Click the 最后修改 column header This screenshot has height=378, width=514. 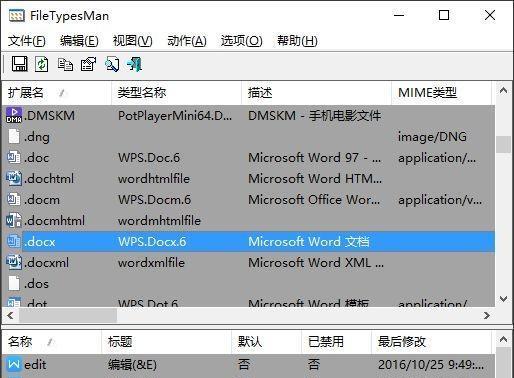(431, 342)
